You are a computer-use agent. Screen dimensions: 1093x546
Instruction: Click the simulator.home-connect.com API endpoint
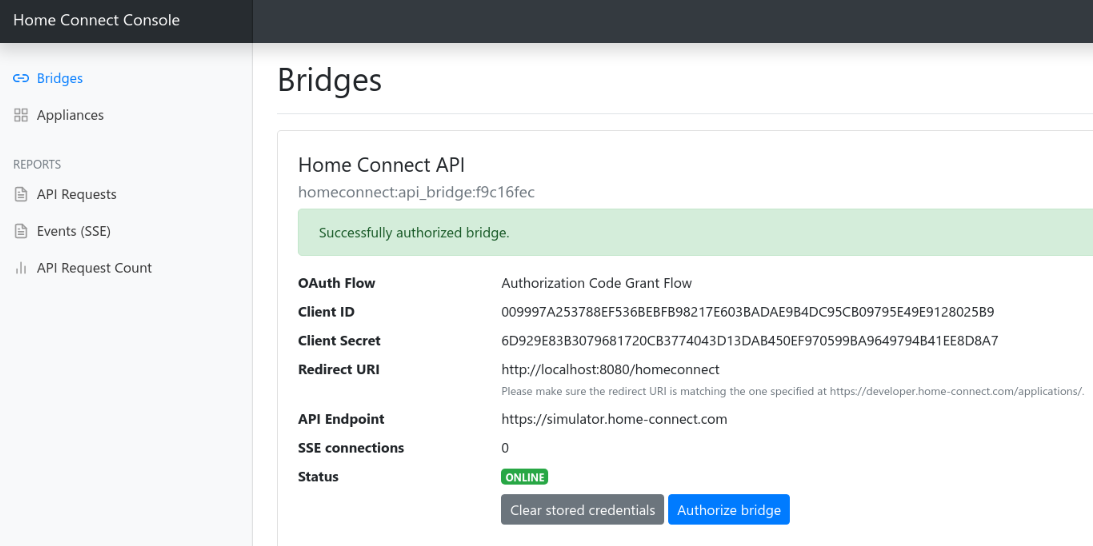(614, 419)
